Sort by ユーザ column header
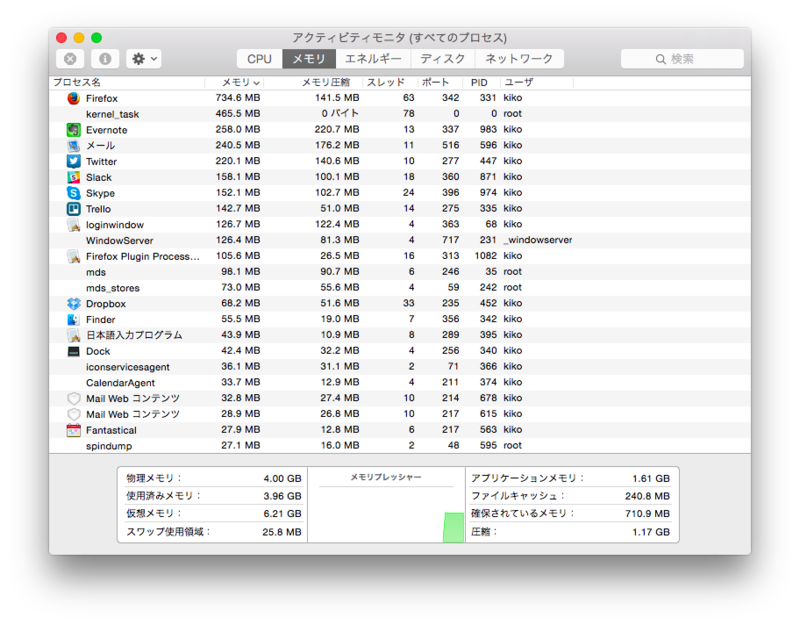The image size is (800, 625). point(537,82)
